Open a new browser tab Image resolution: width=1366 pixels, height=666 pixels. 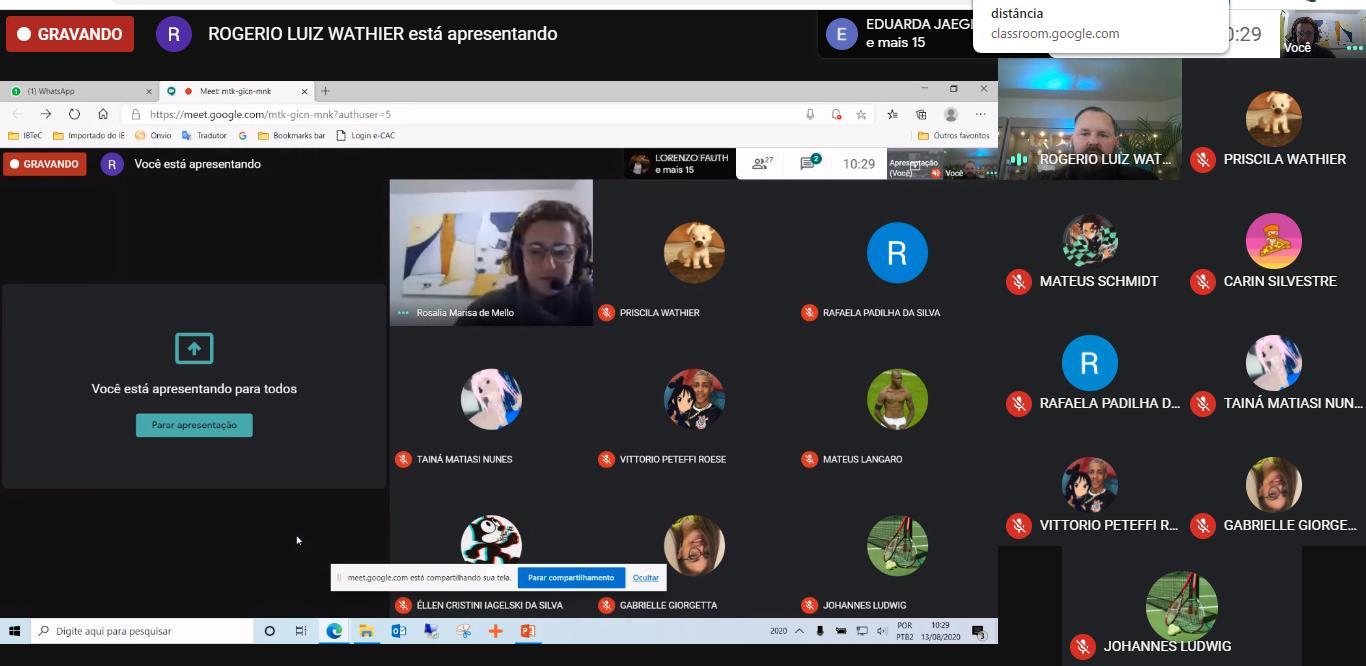point(325,91)
